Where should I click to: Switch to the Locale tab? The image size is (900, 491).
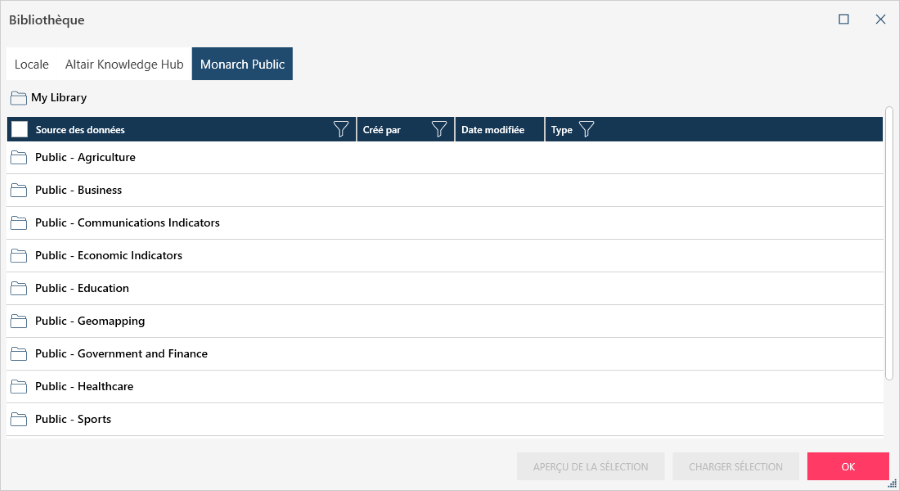coord(32,64)
